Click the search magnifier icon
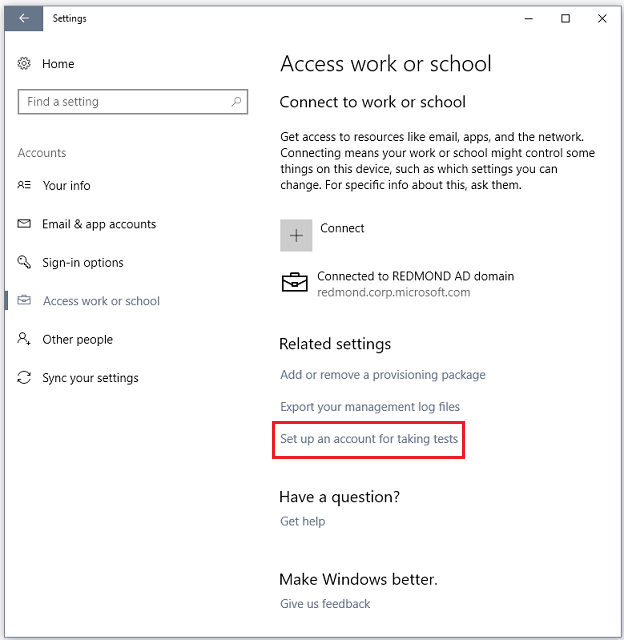The height and width of the screenshot is (640, 624). (236, 102)
